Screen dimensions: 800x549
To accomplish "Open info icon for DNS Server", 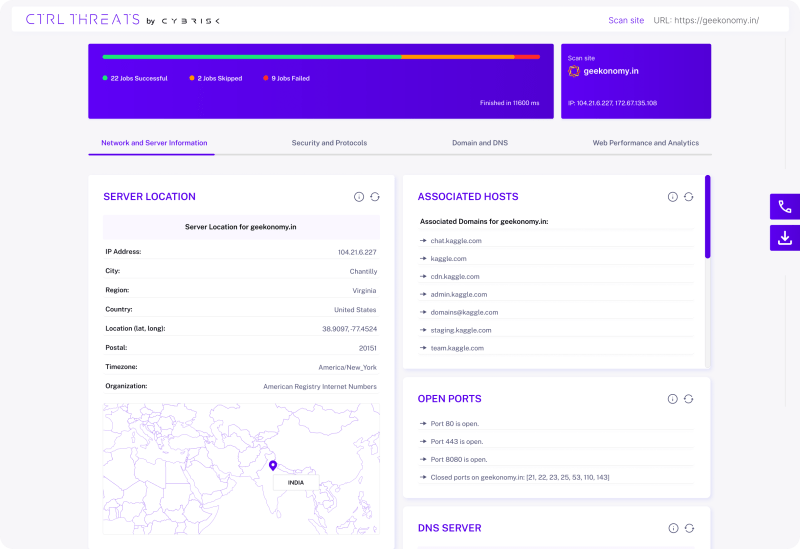I will coord(673,528).
